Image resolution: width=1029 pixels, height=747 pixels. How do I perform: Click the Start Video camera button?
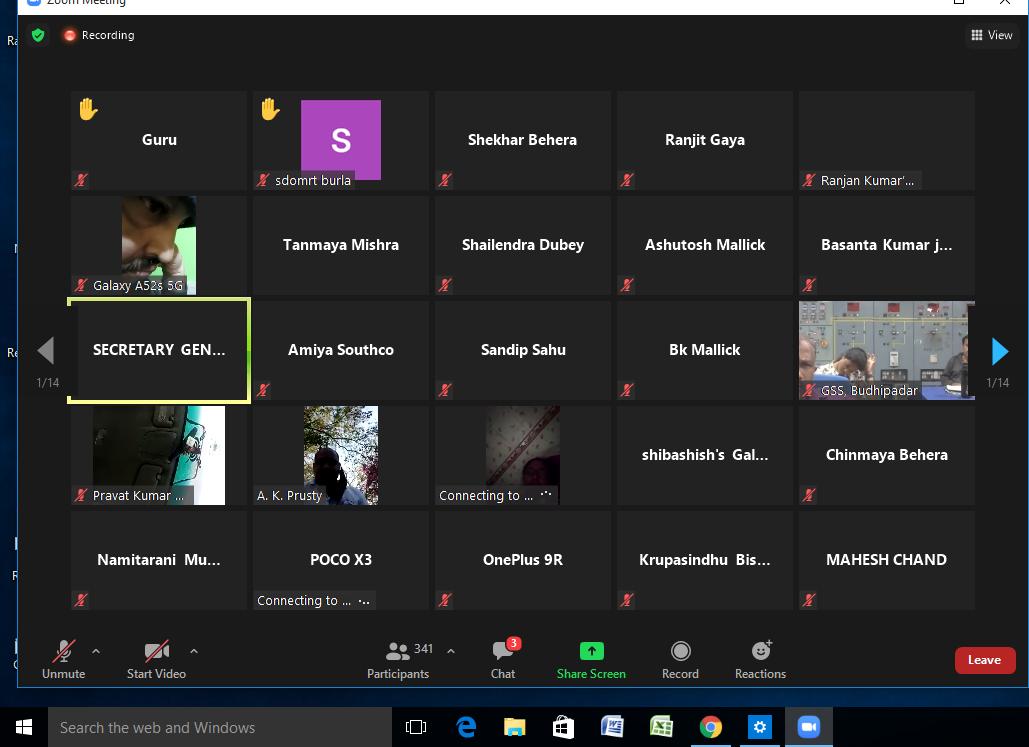(x=156, y=660)
